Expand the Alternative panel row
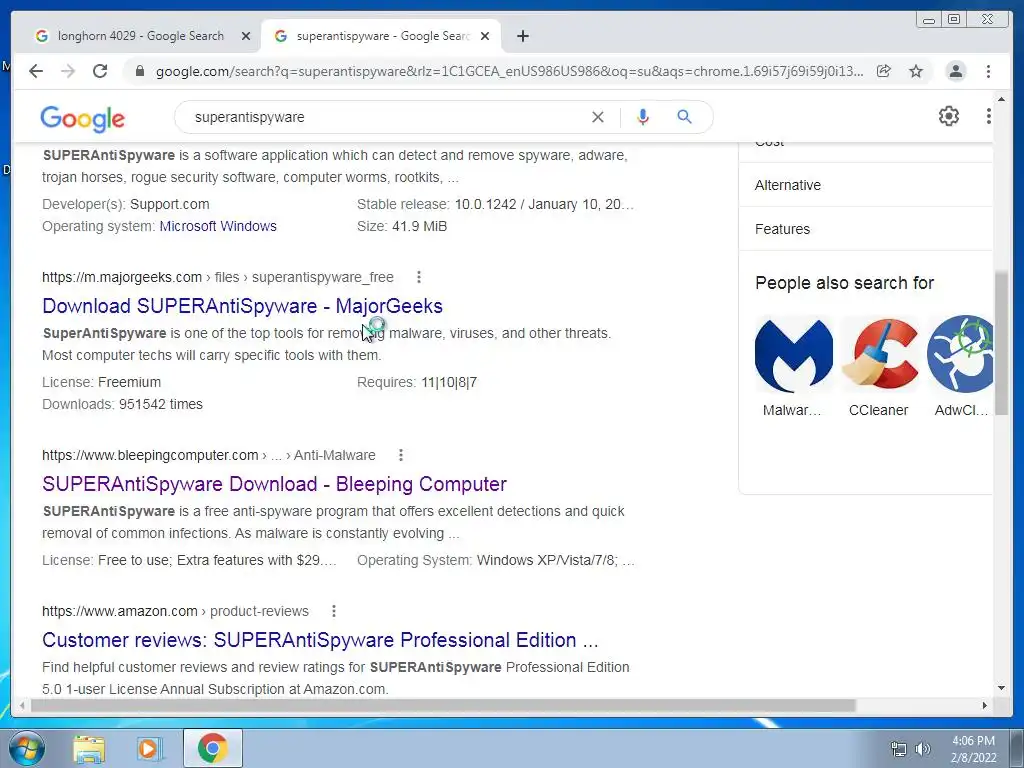1024x768 pixels. [866, 185]
